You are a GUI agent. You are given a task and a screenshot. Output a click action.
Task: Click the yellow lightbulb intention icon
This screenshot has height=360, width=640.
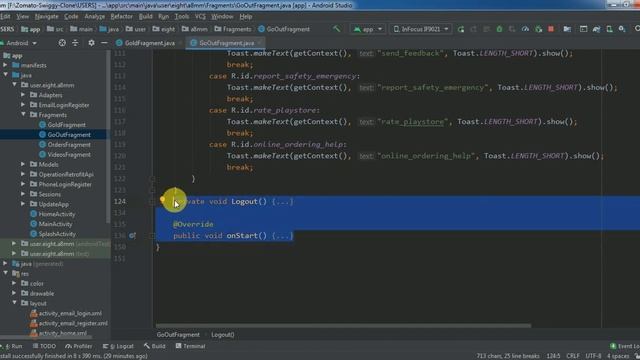162,200
